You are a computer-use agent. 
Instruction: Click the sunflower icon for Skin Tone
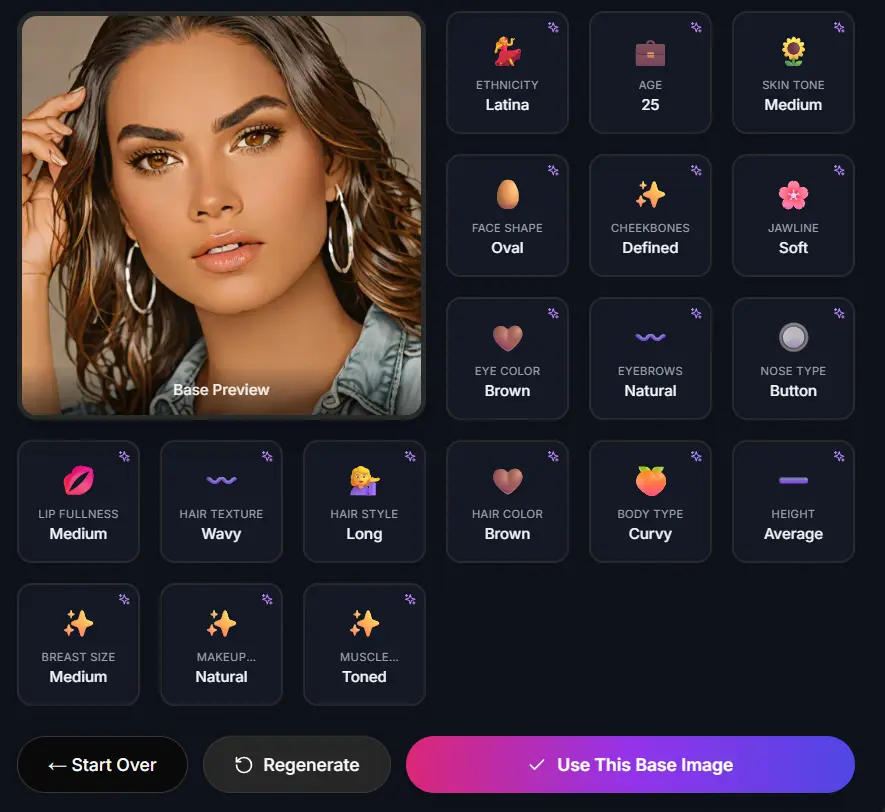point(793,52)
